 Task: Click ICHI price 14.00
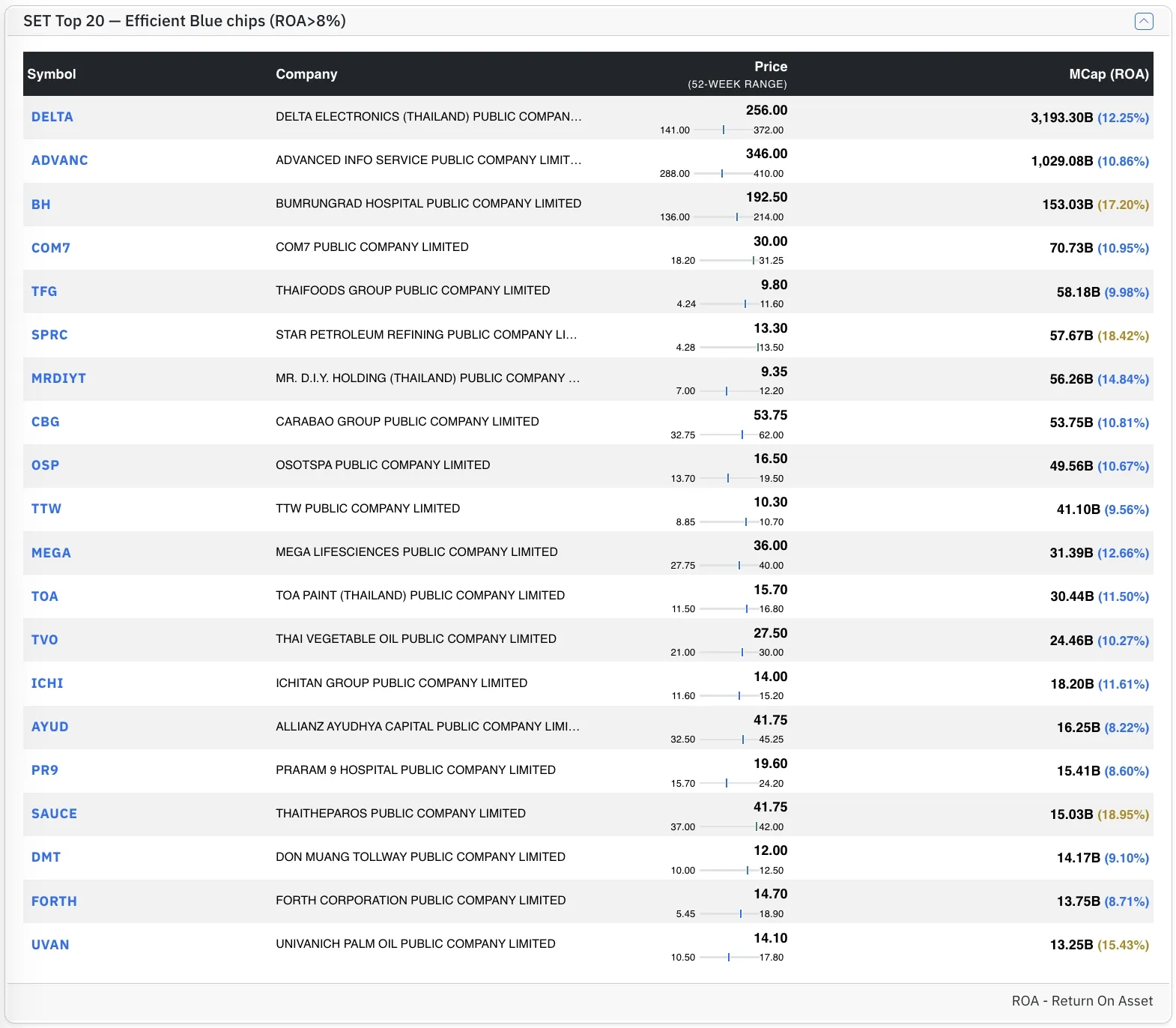(x=771, y=677)
